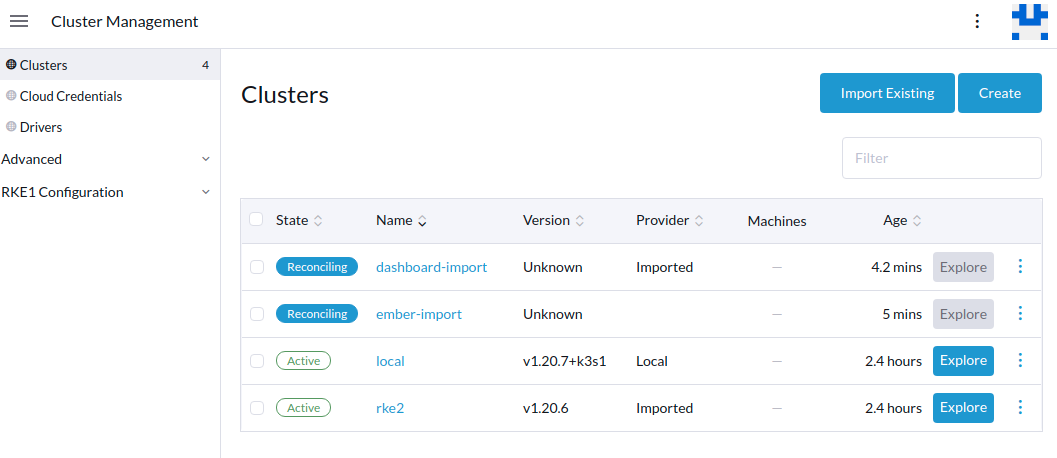Toggle the select-all clusters checkbox
This screenshot has width=1057, height=458.
(x=256, y=219)
